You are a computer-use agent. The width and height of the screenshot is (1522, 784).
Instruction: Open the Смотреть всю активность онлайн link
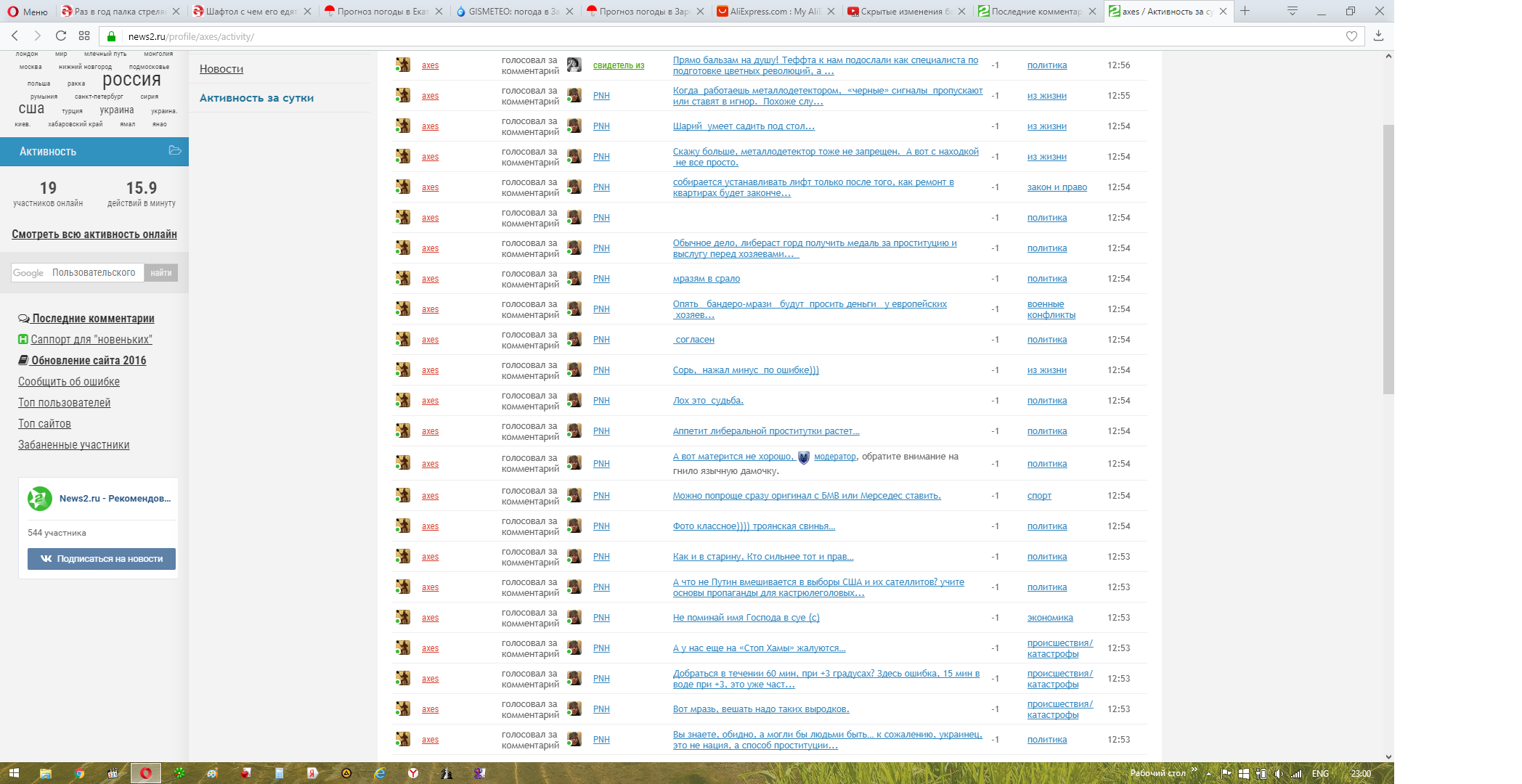pos(94,234)
